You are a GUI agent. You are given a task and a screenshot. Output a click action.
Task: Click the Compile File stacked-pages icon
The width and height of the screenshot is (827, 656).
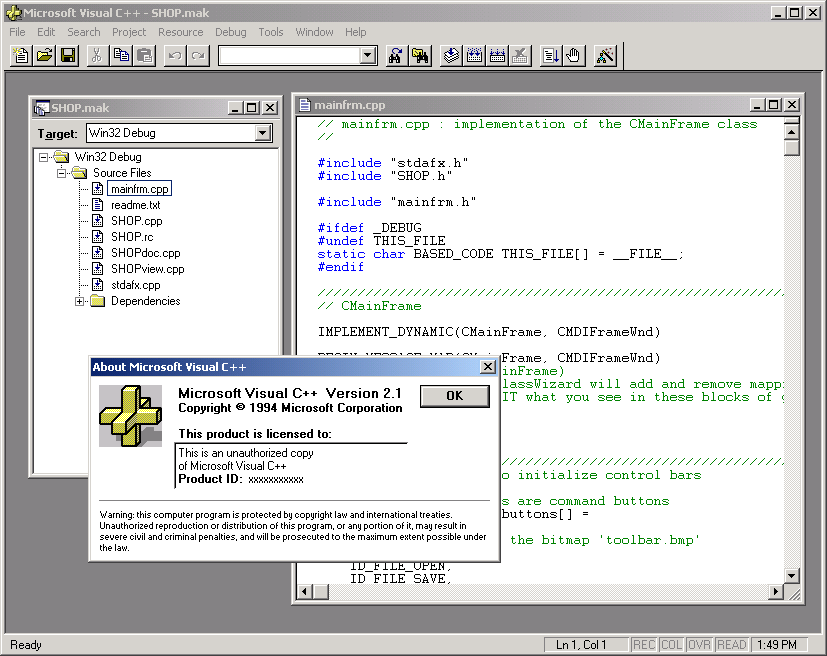(451, 55)
